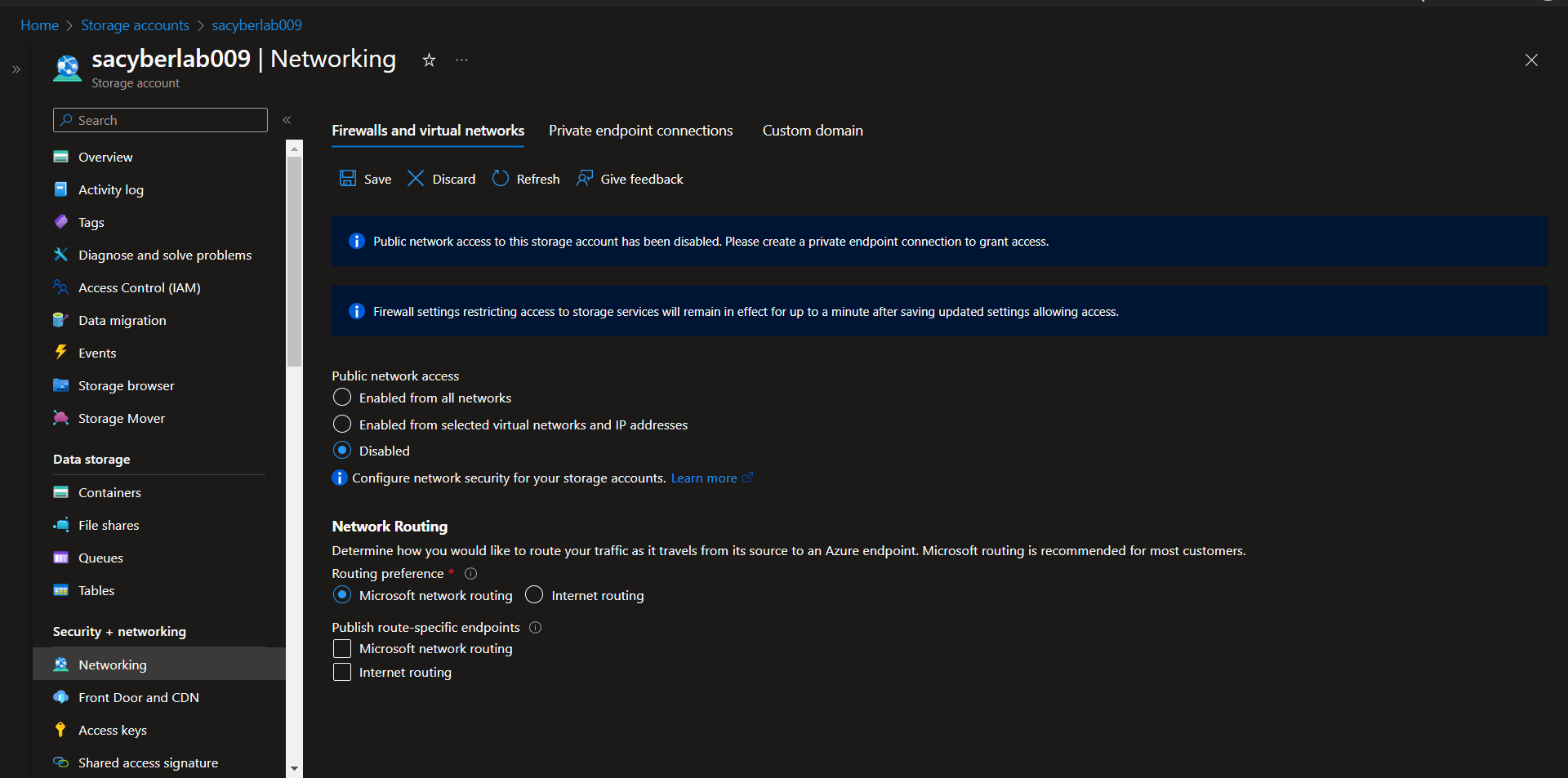
Task: Open Activity log icon
Action: pyautogui.click(x=60, y=189)
